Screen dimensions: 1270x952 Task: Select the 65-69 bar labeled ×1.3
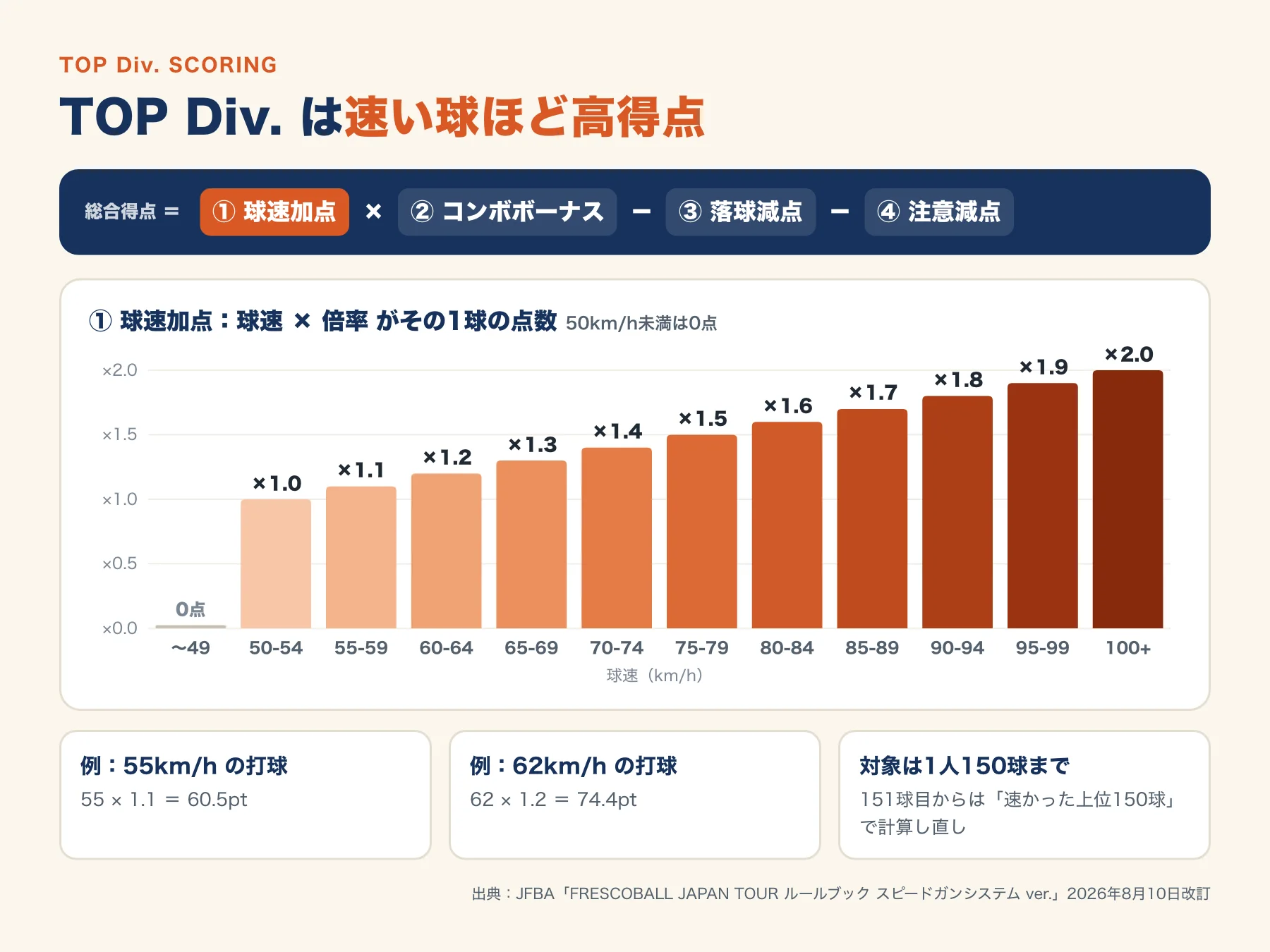[x=531, y=544]
